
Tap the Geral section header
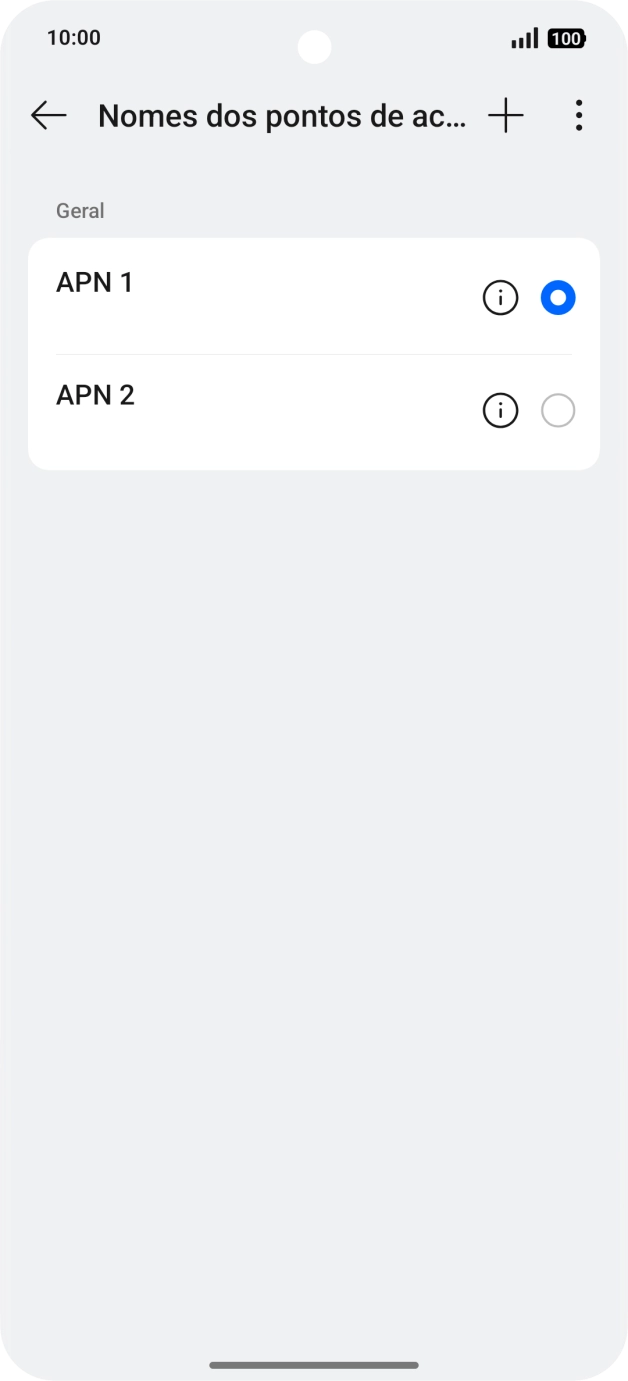tap(80, 211)
